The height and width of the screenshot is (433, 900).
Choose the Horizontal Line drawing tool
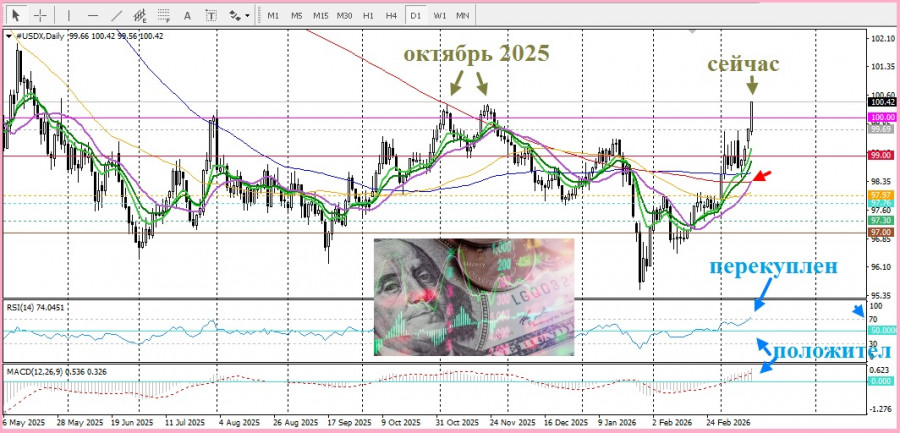(x=92, y=16)
